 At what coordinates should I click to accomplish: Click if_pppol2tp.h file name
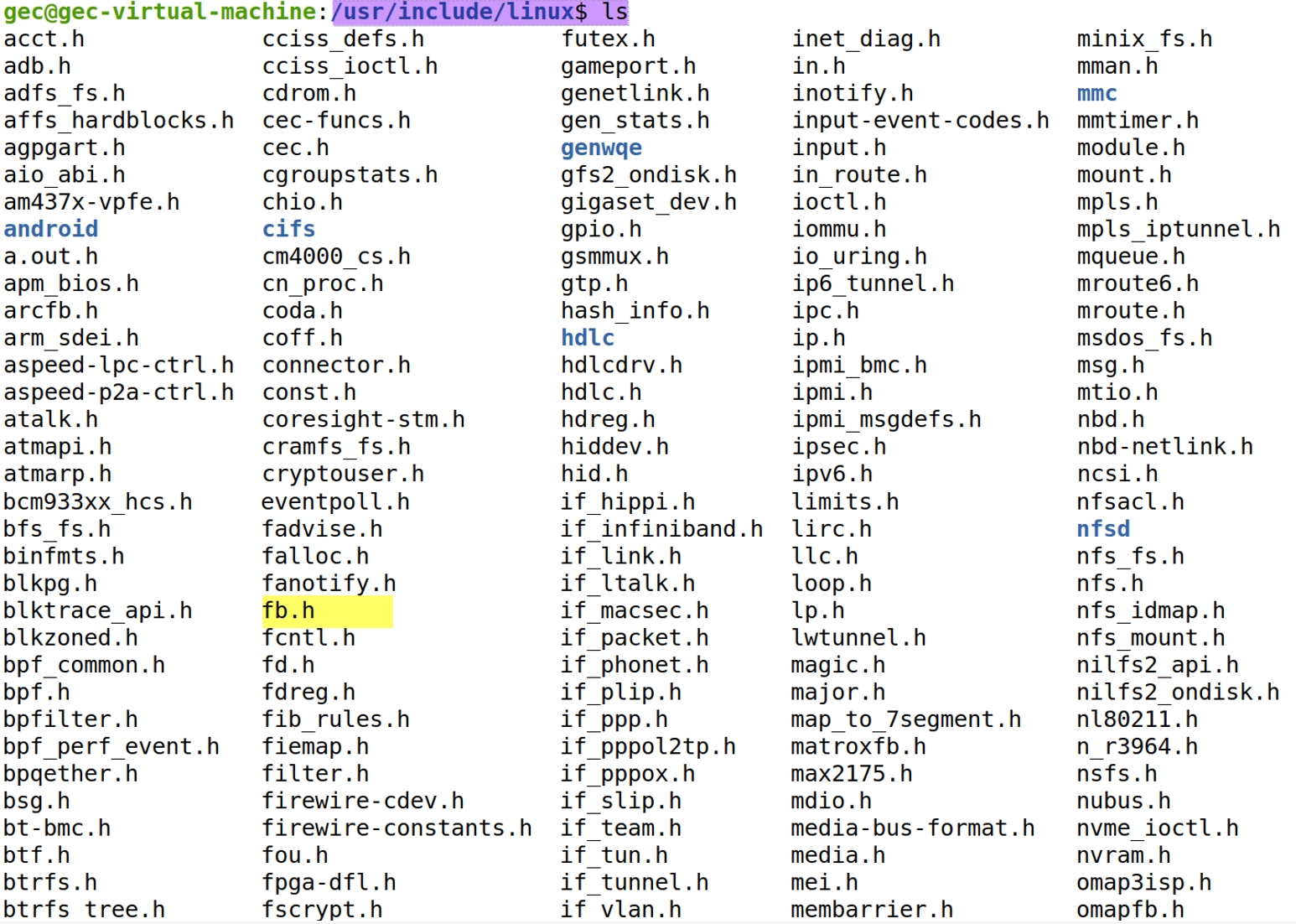pos(649,747)
